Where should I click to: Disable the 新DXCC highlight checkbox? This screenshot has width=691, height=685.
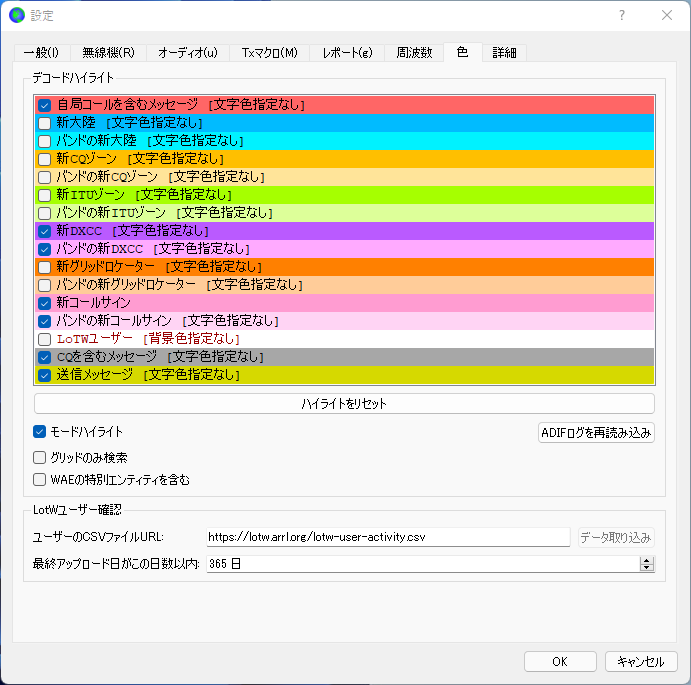click(x=45, y=231)
